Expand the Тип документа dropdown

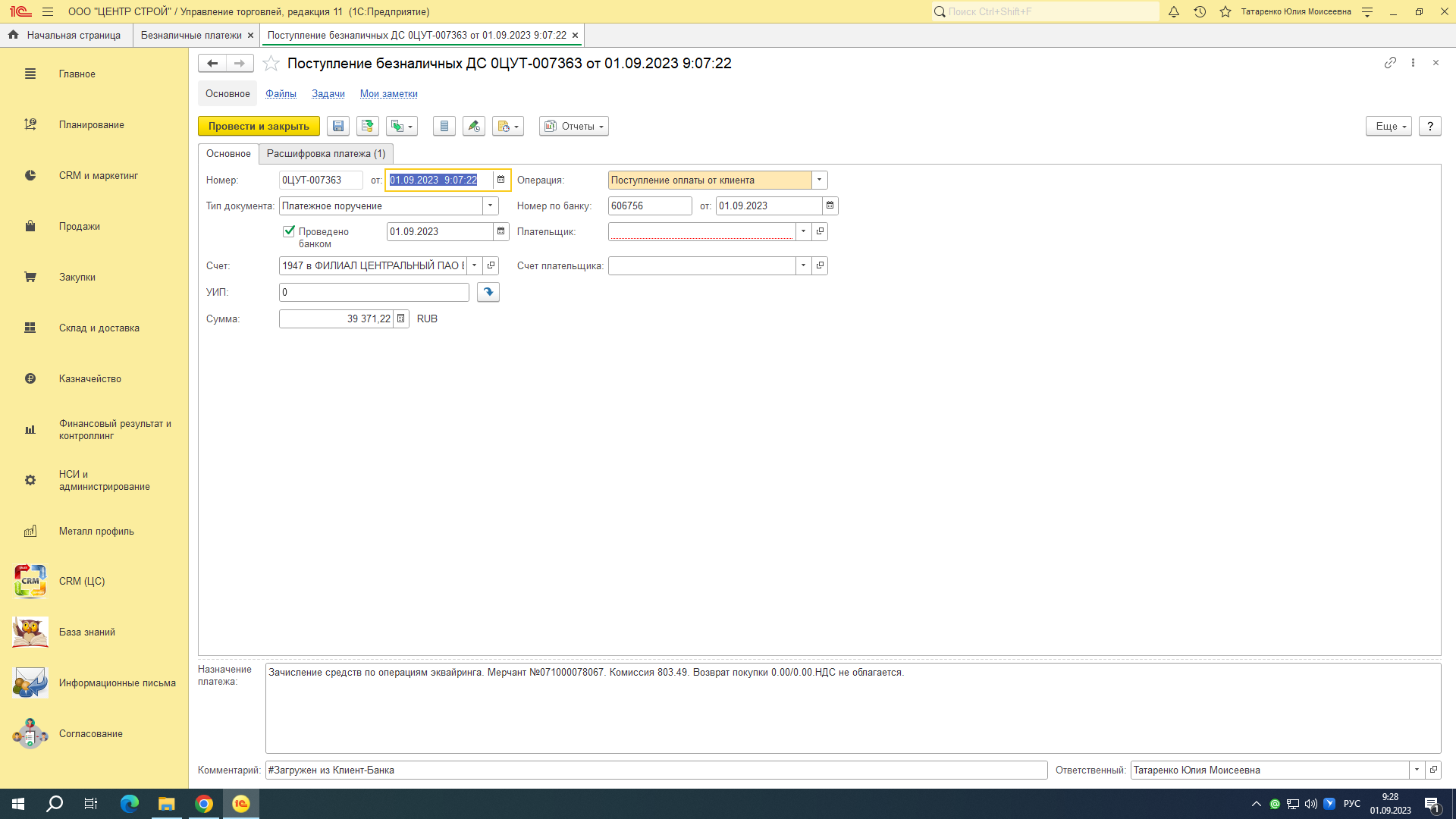(491, 206)
